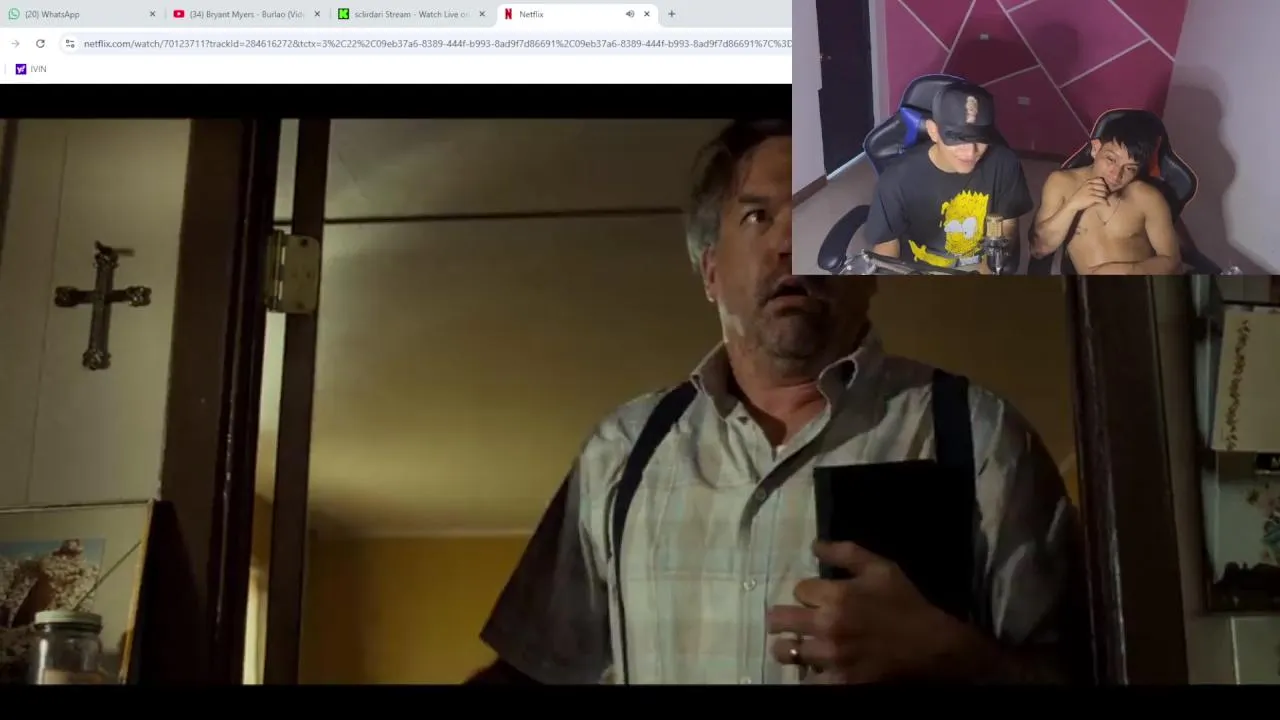Open a new browser tab
This screenshot has height=720, width=1280.
click(672, 14)
